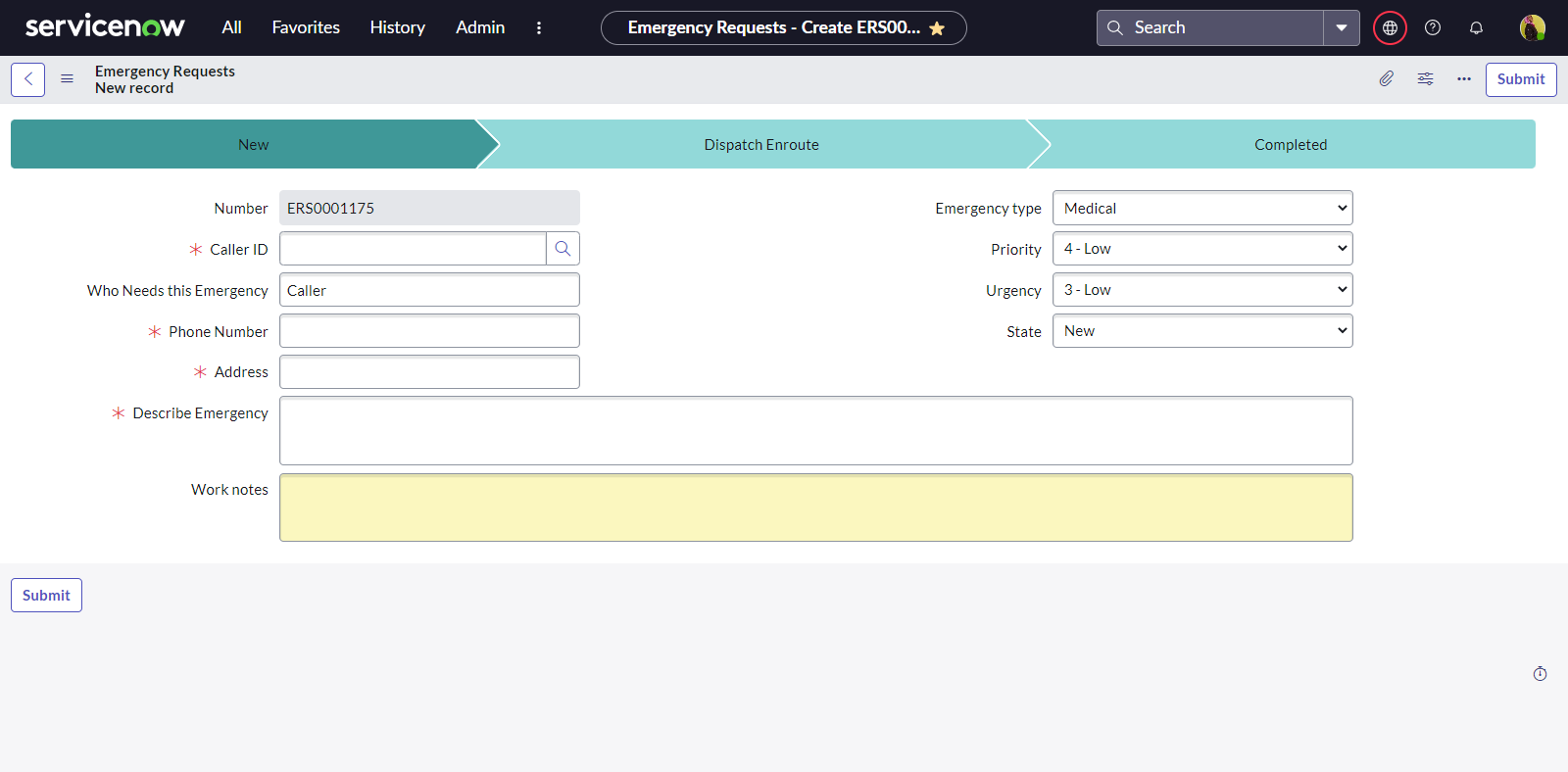The height and width of the screenshot is (772, 1568).
Task: Click the back arrow button
Action: click(x=27, y=79)
